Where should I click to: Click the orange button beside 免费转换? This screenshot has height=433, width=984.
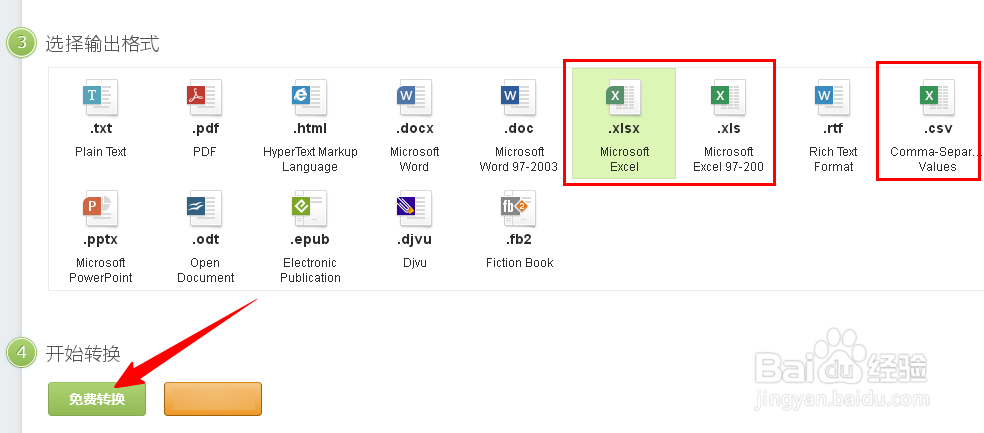coord(212,398)
